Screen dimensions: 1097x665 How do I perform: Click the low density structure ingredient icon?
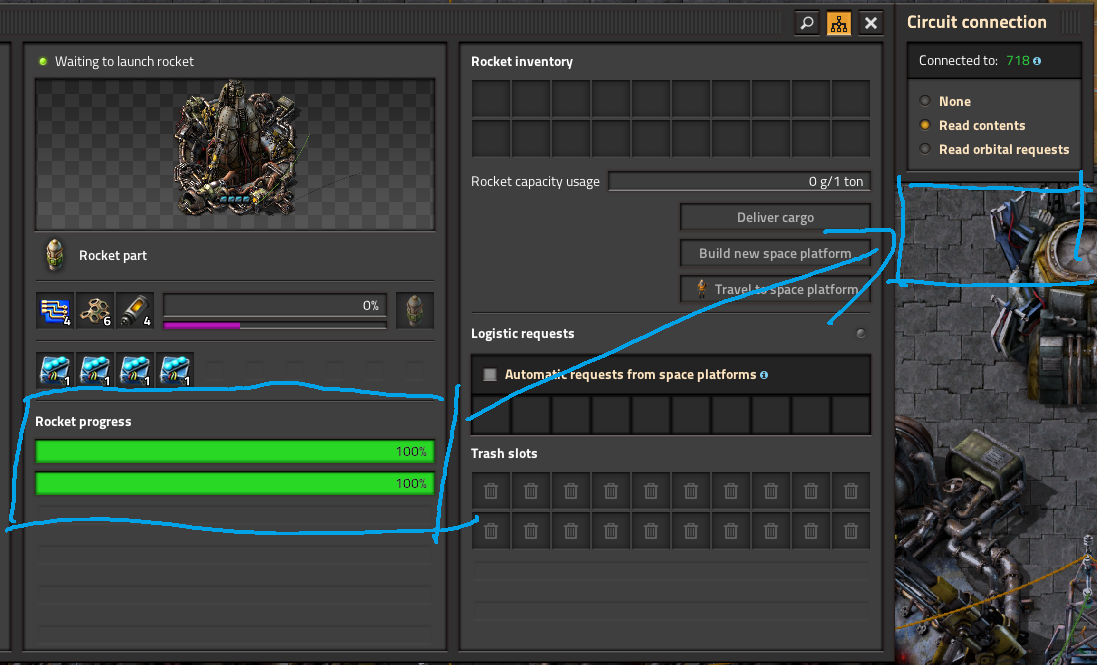pos(95,310)
